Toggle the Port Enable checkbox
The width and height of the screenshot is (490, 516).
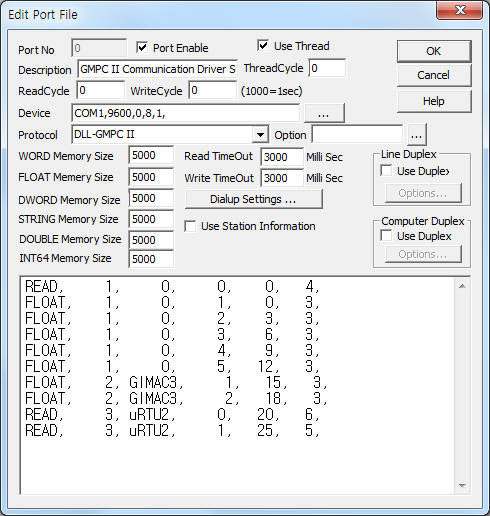coord(142,48)
